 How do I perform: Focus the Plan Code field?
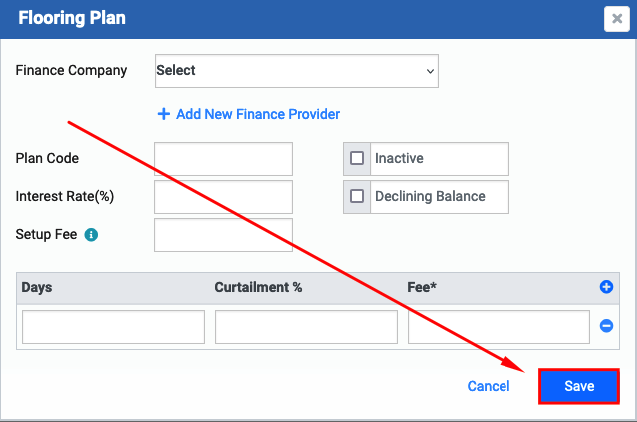coord(223,159)
